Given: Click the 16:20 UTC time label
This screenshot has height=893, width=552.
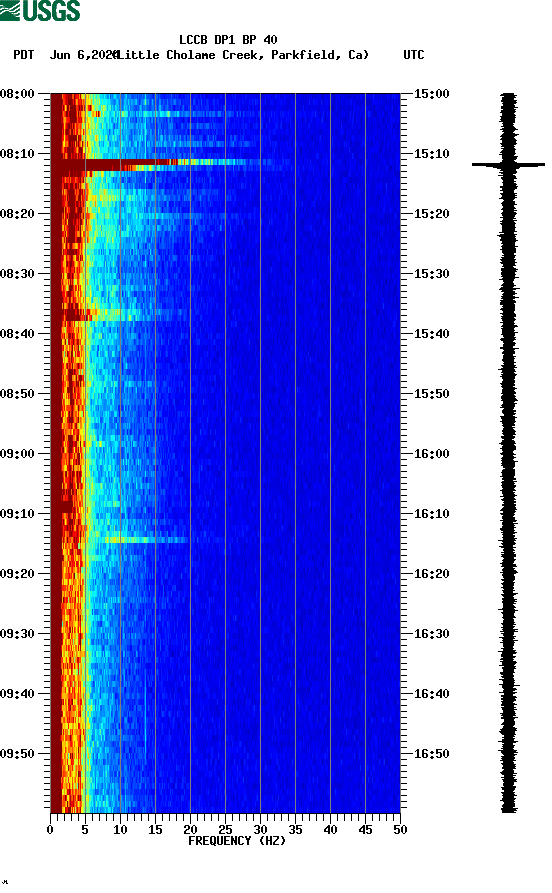Looking at the screenshot, I should [x=431, y=574].
